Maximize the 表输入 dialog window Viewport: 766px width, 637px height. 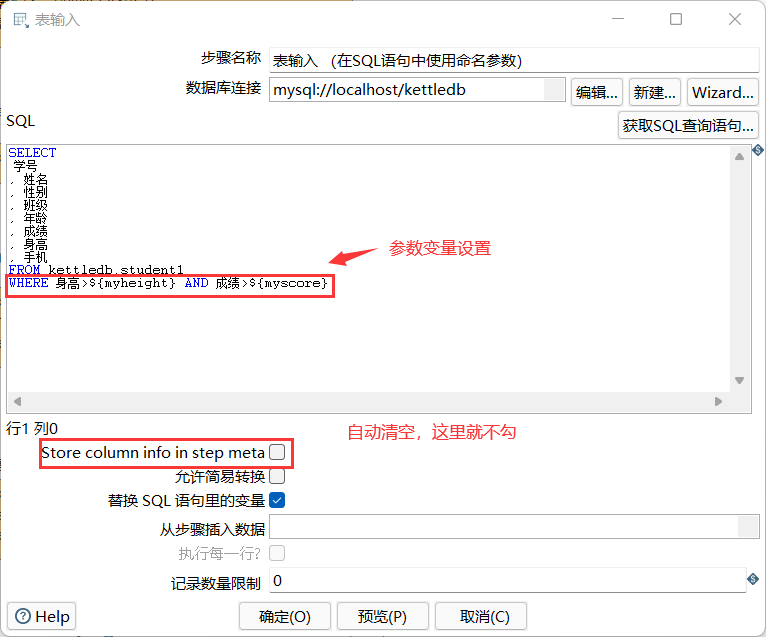point(676,19)
